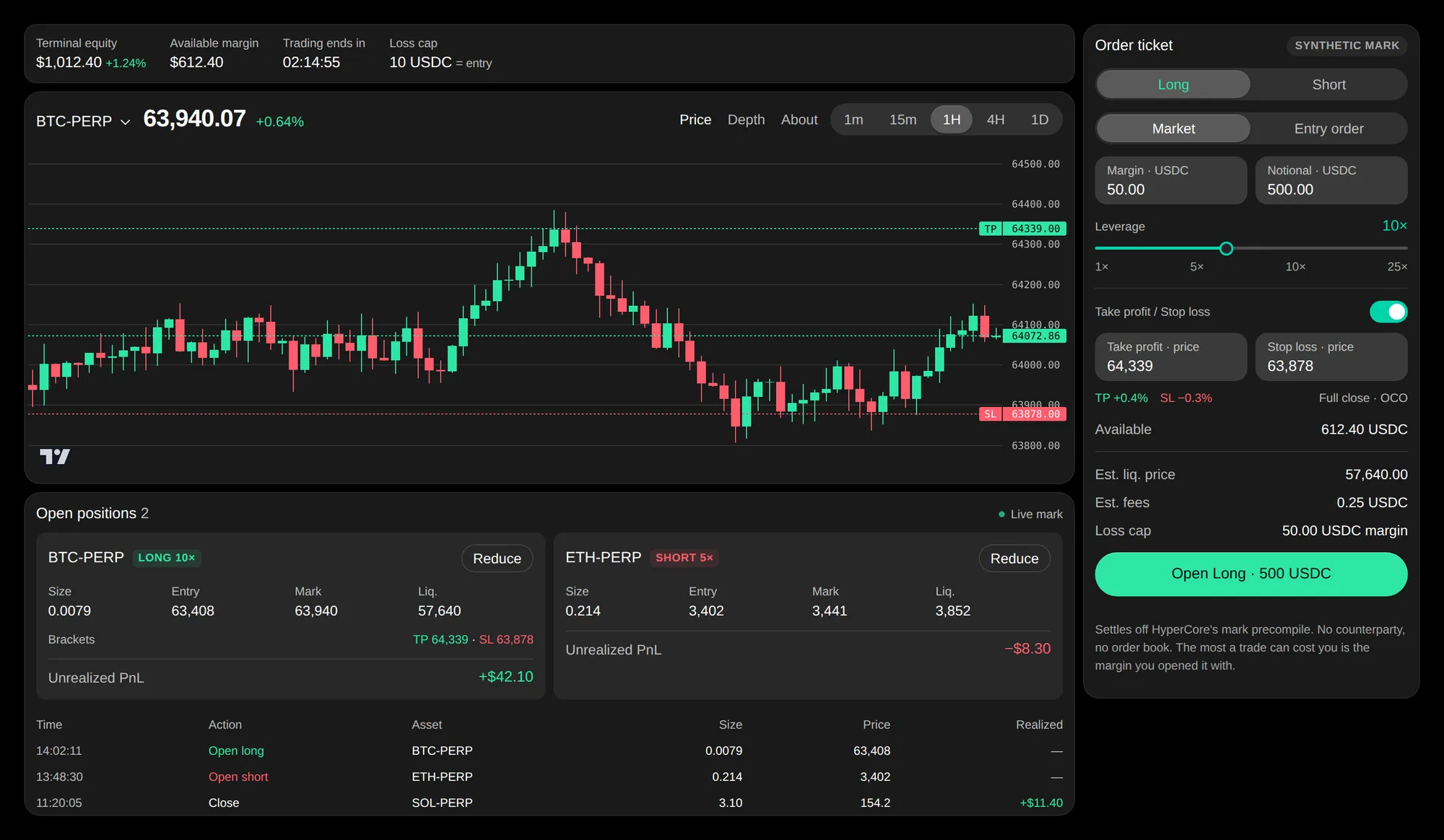Click the 64072.86 current price label
This screenshot has width=1444, height=840.
[x=1035, y=336]
